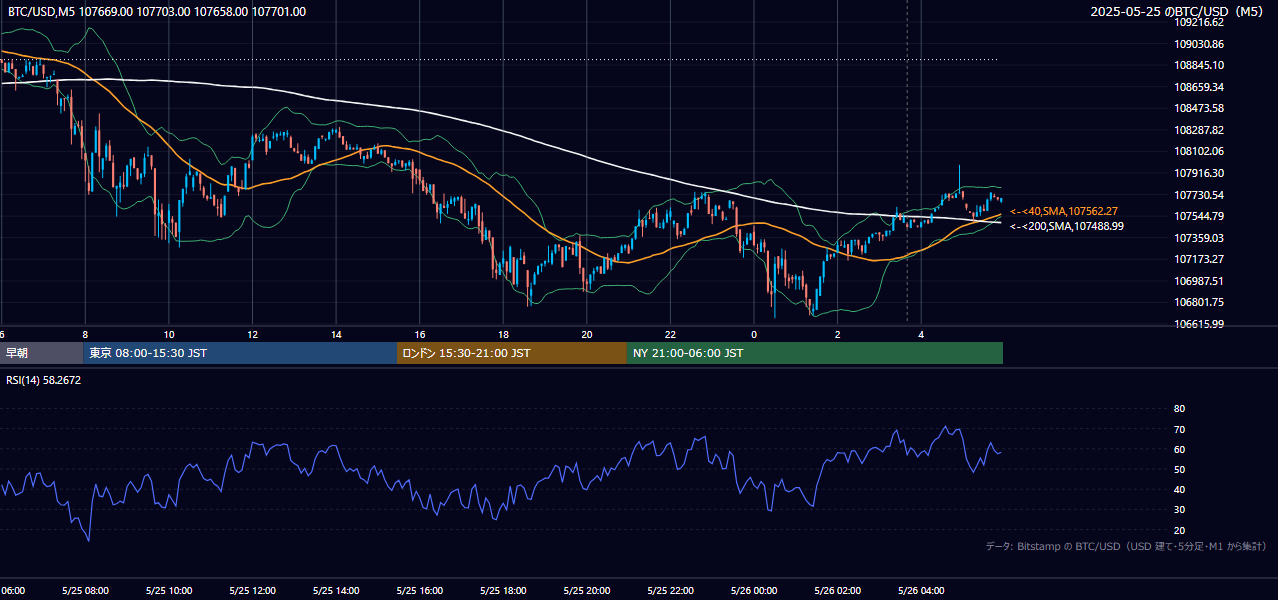1278x600 pixels.
Task: Click the Bitstamp data source credit text
Action: tap(1126, 546)
